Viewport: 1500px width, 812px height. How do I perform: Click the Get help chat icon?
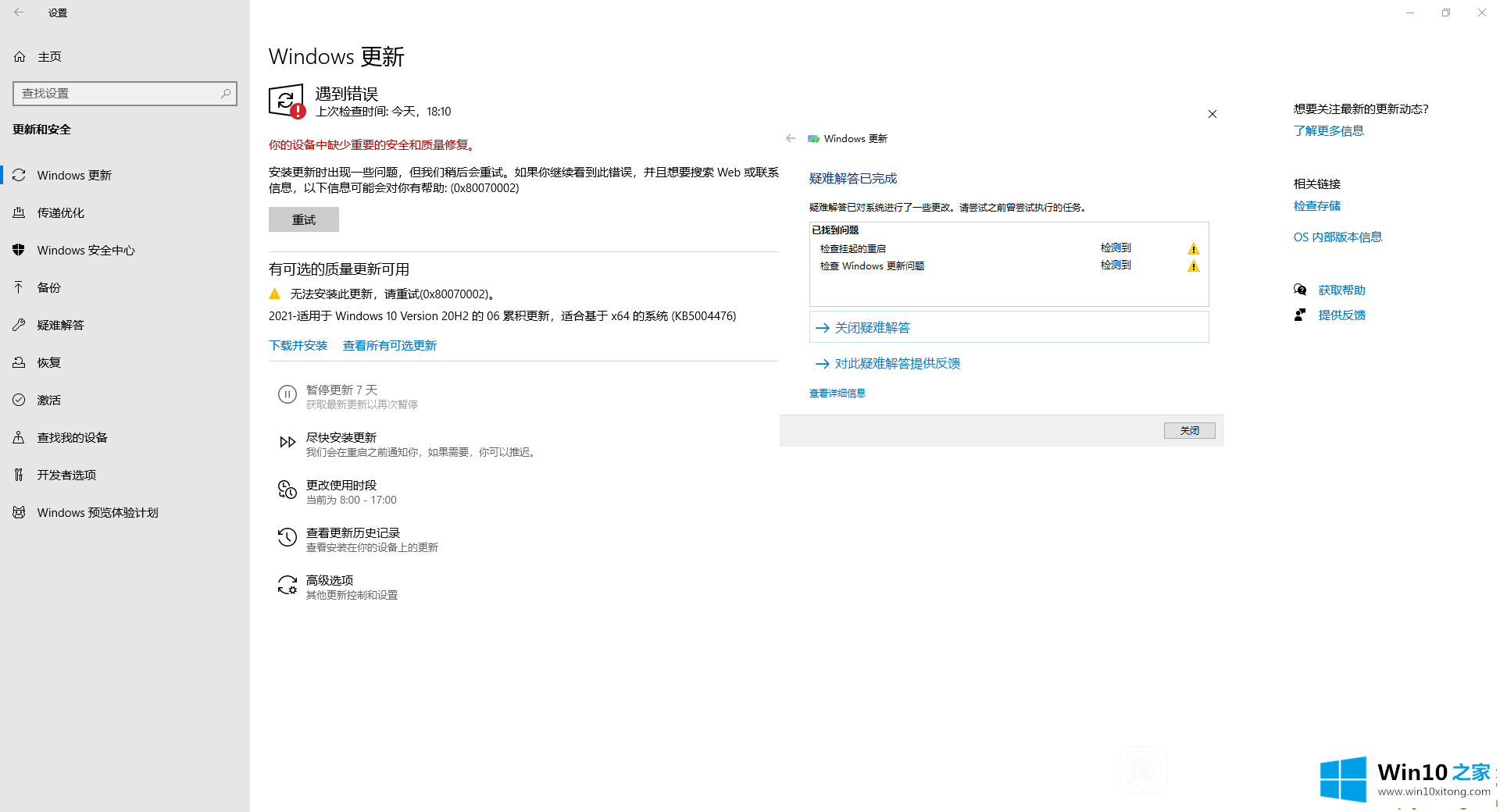pyautogui.click(x=1300, y=290)
